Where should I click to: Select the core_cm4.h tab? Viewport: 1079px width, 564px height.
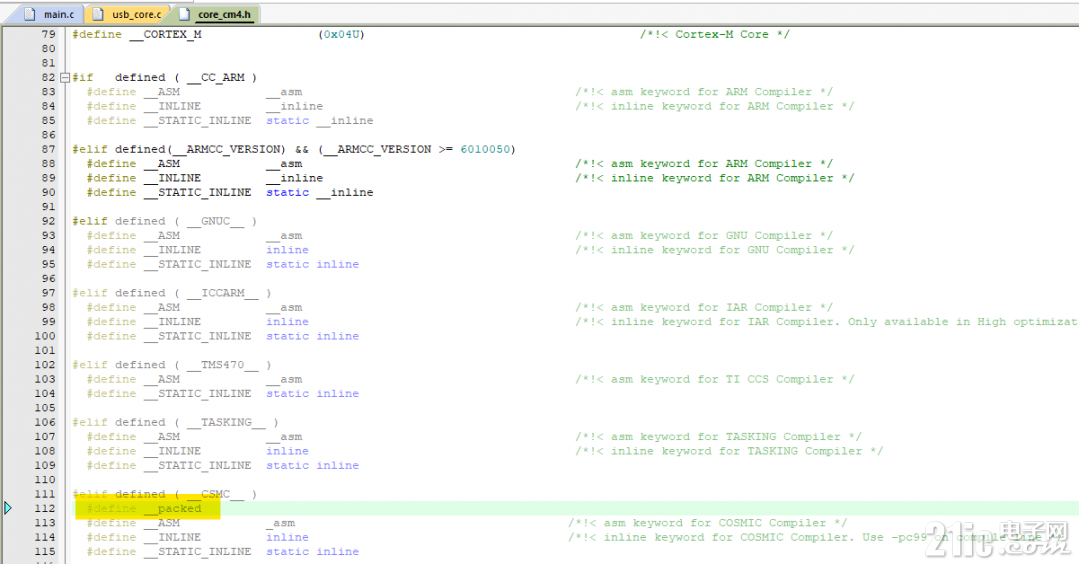tap(216, 14)
